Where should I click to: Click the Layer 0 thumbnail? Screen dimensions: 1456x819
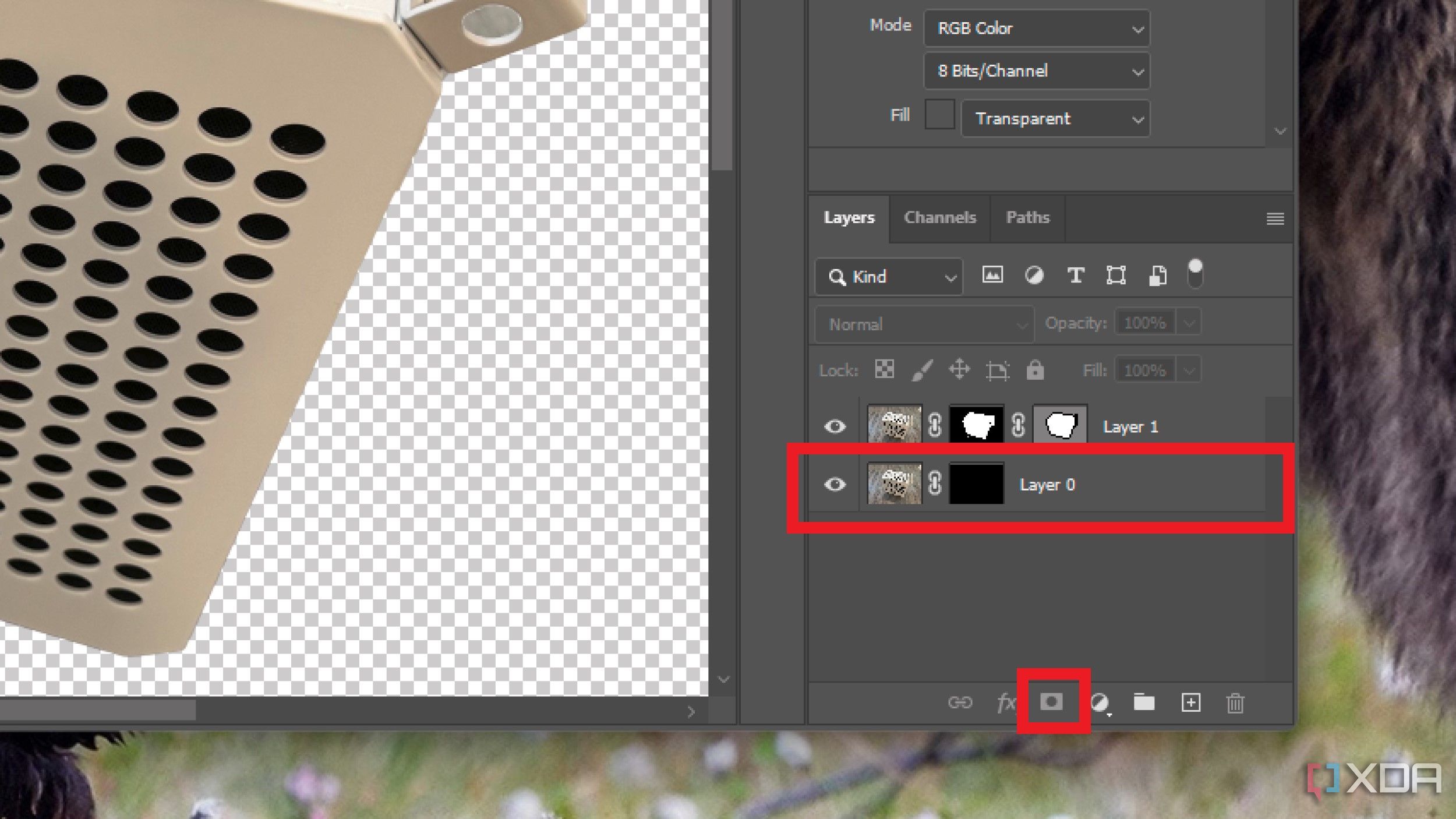[892, 484]
